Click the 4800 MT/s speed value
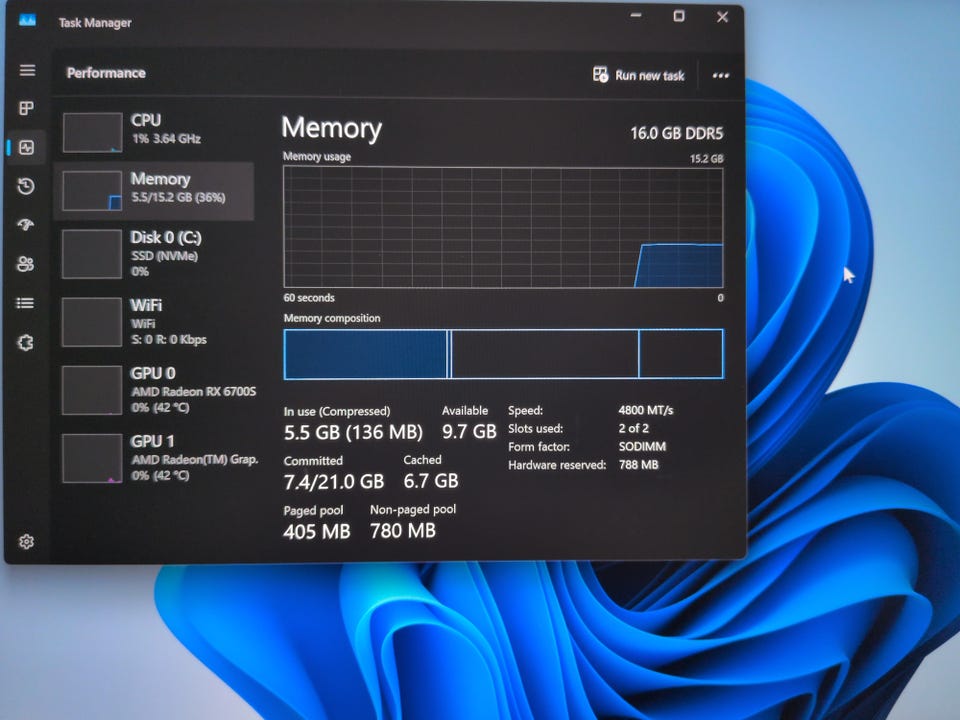Screen dimensions: 960x720 pos(645,410)
